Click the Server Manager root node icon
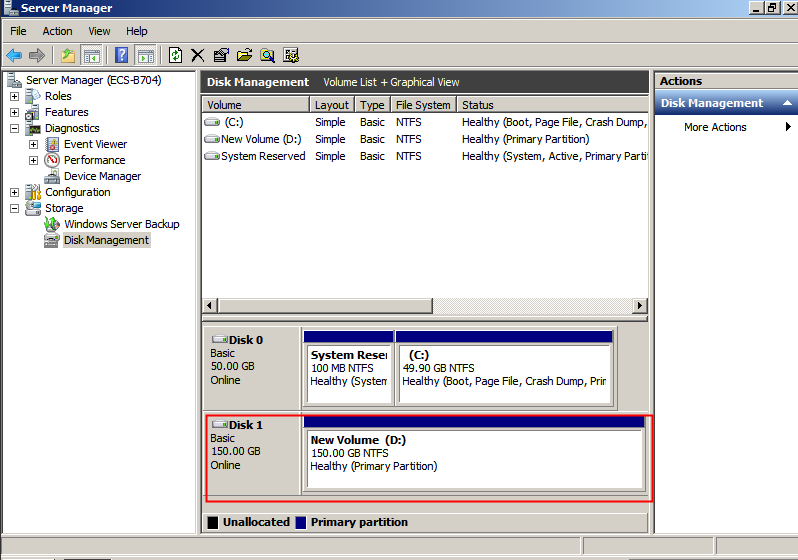 (x=14, y=80)
